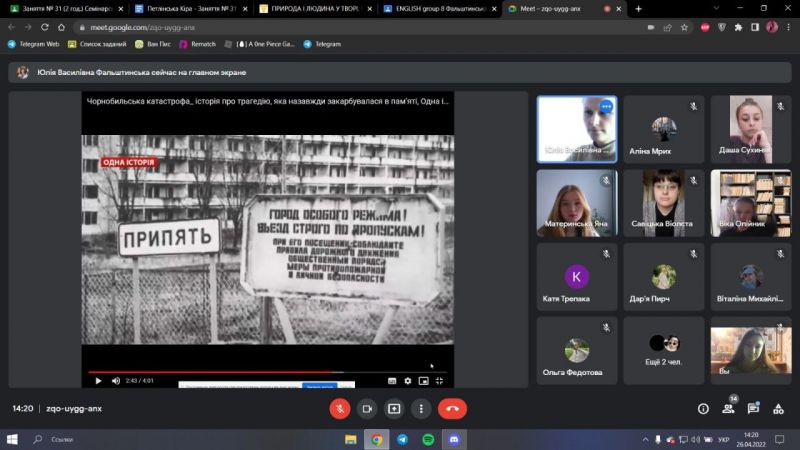Select Катя Трепака participant tile
This screenshot has width=800, height=450.
pos(577,277)
